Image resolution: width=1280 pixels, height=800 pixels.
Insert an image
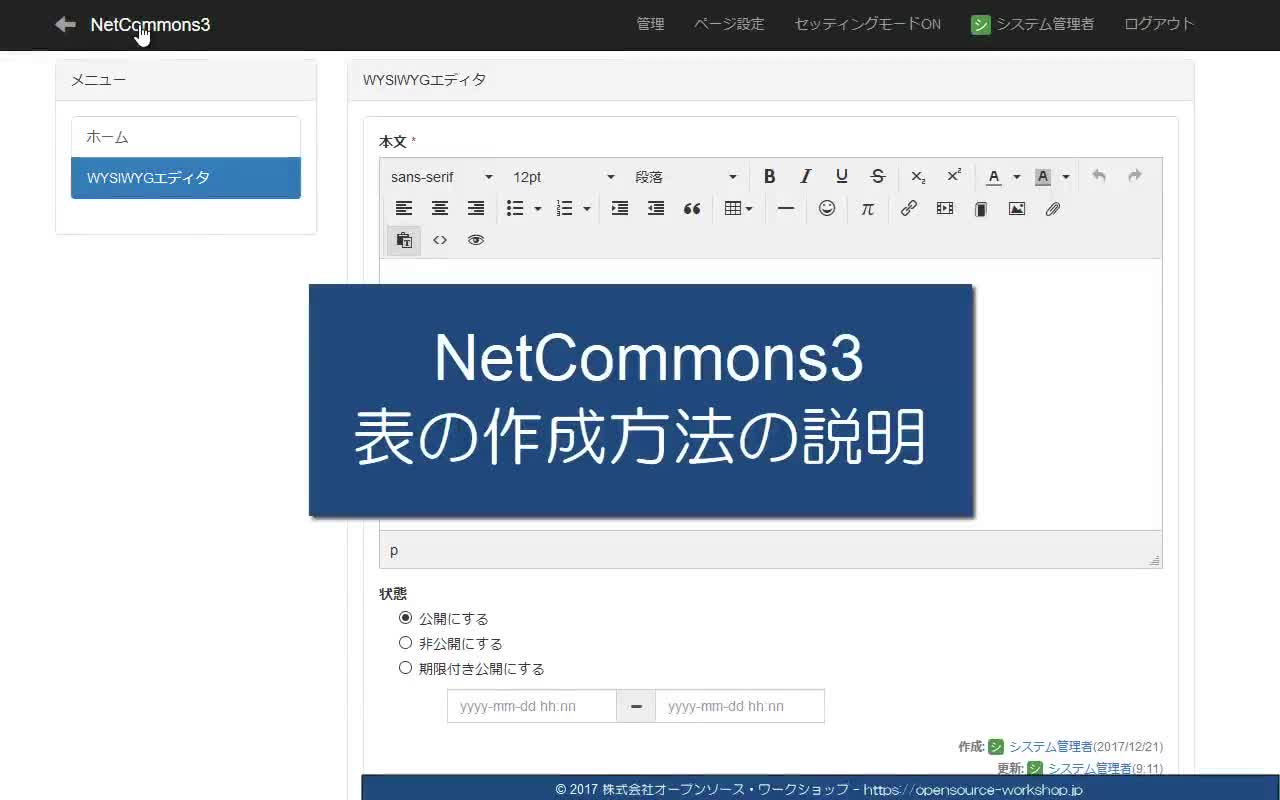tap(1016, 209)
